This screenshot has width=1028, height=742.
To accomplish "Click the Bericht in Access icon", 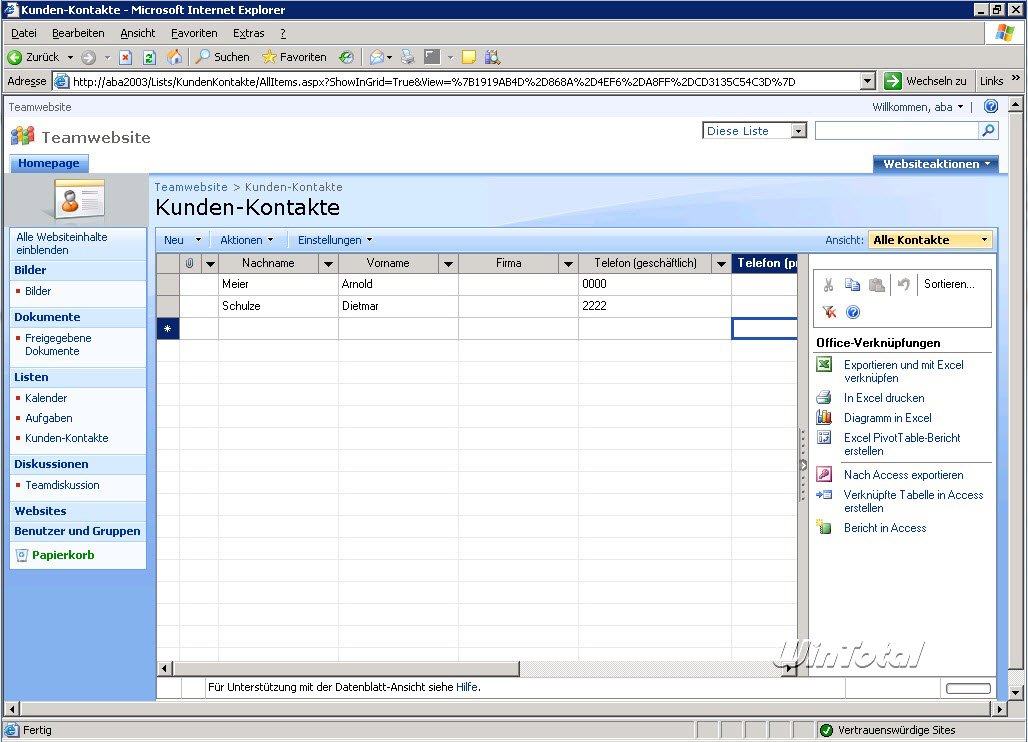I will (824, 527).
